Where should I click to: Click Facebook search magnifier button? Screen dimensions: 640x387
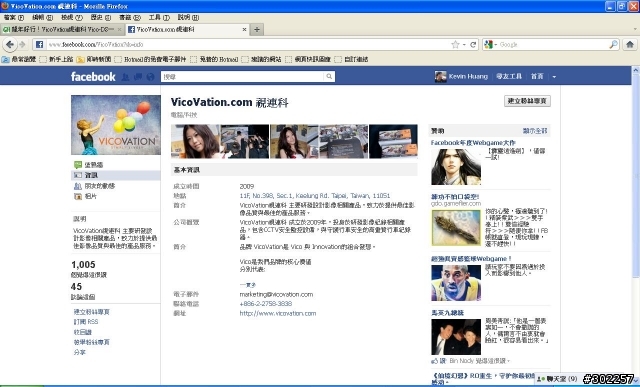tap(329, 76)
